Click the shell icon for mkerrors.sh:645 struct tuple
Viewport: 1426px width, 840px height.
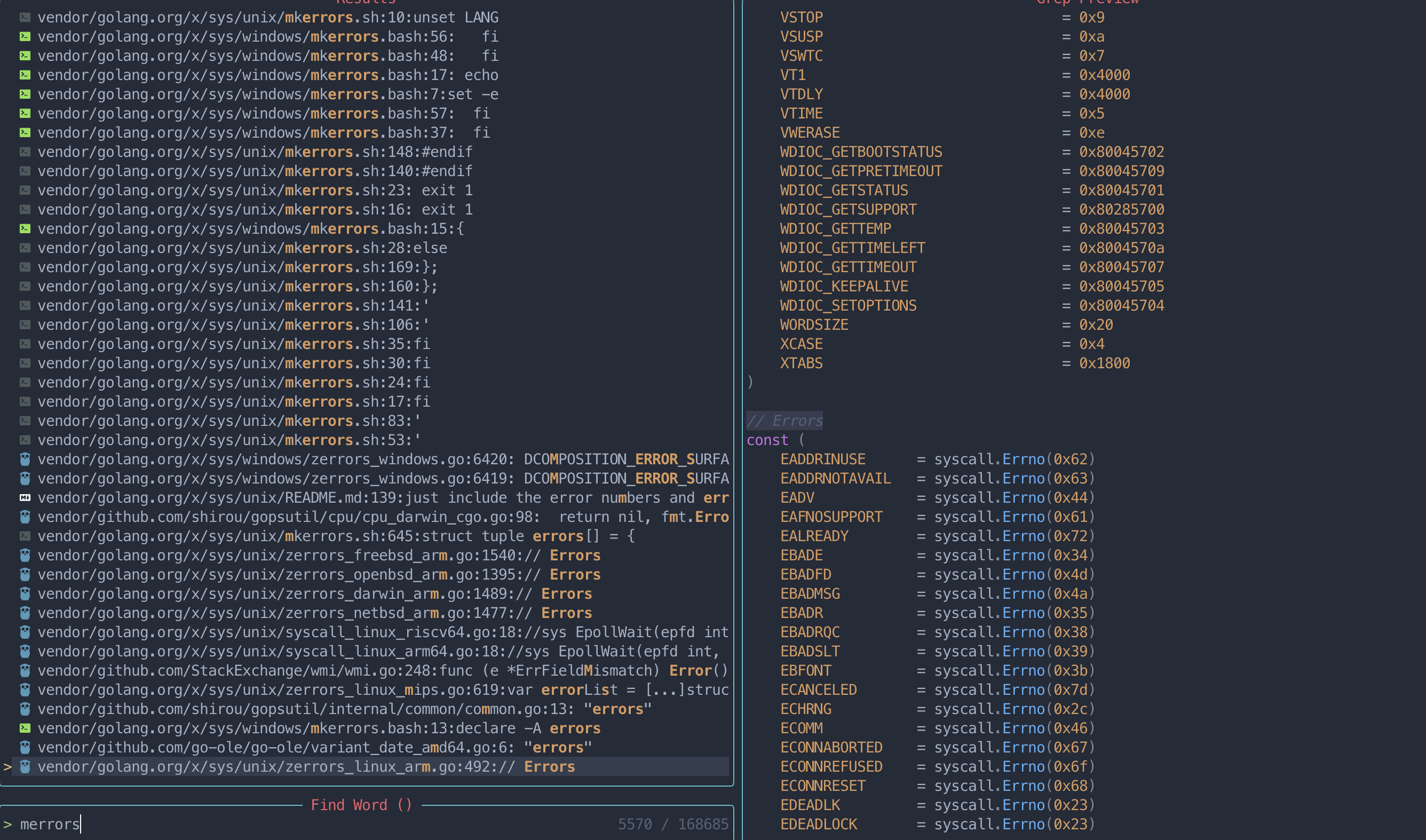click(x=25, y=536)
